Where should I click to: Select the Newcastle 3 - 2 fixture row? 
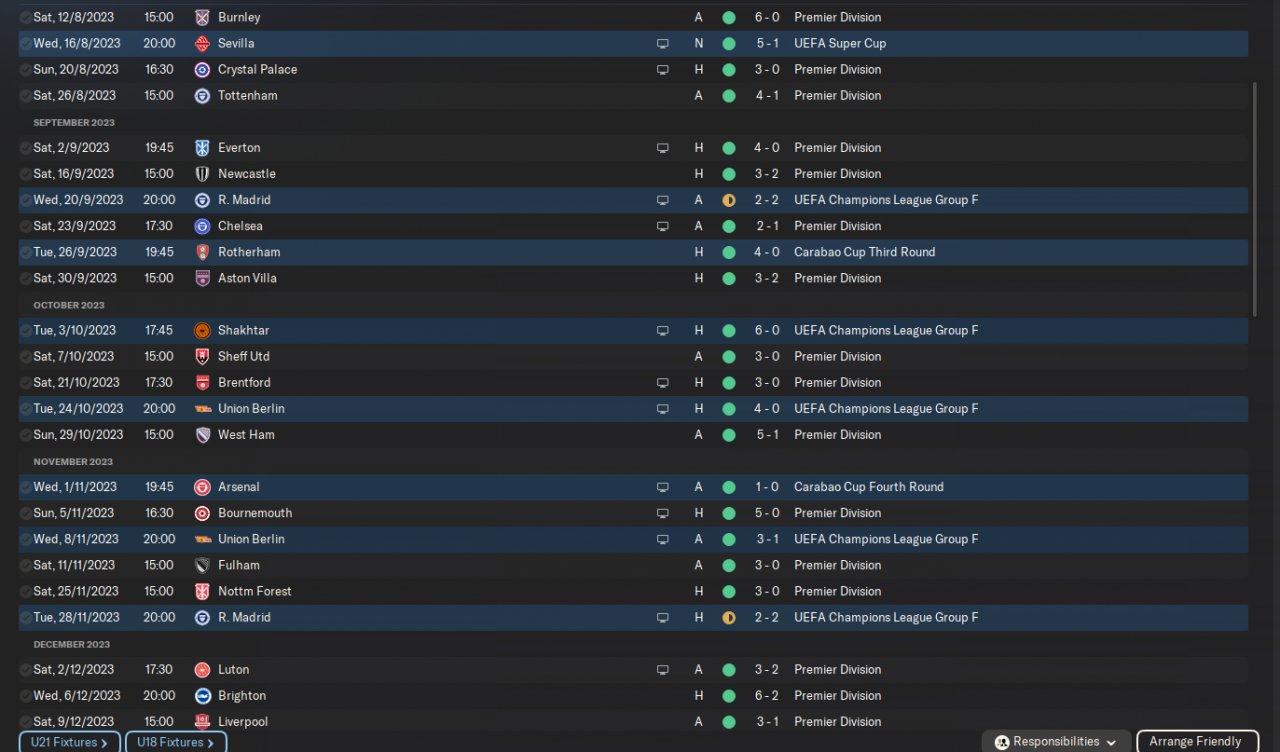(x=500, y=174)
